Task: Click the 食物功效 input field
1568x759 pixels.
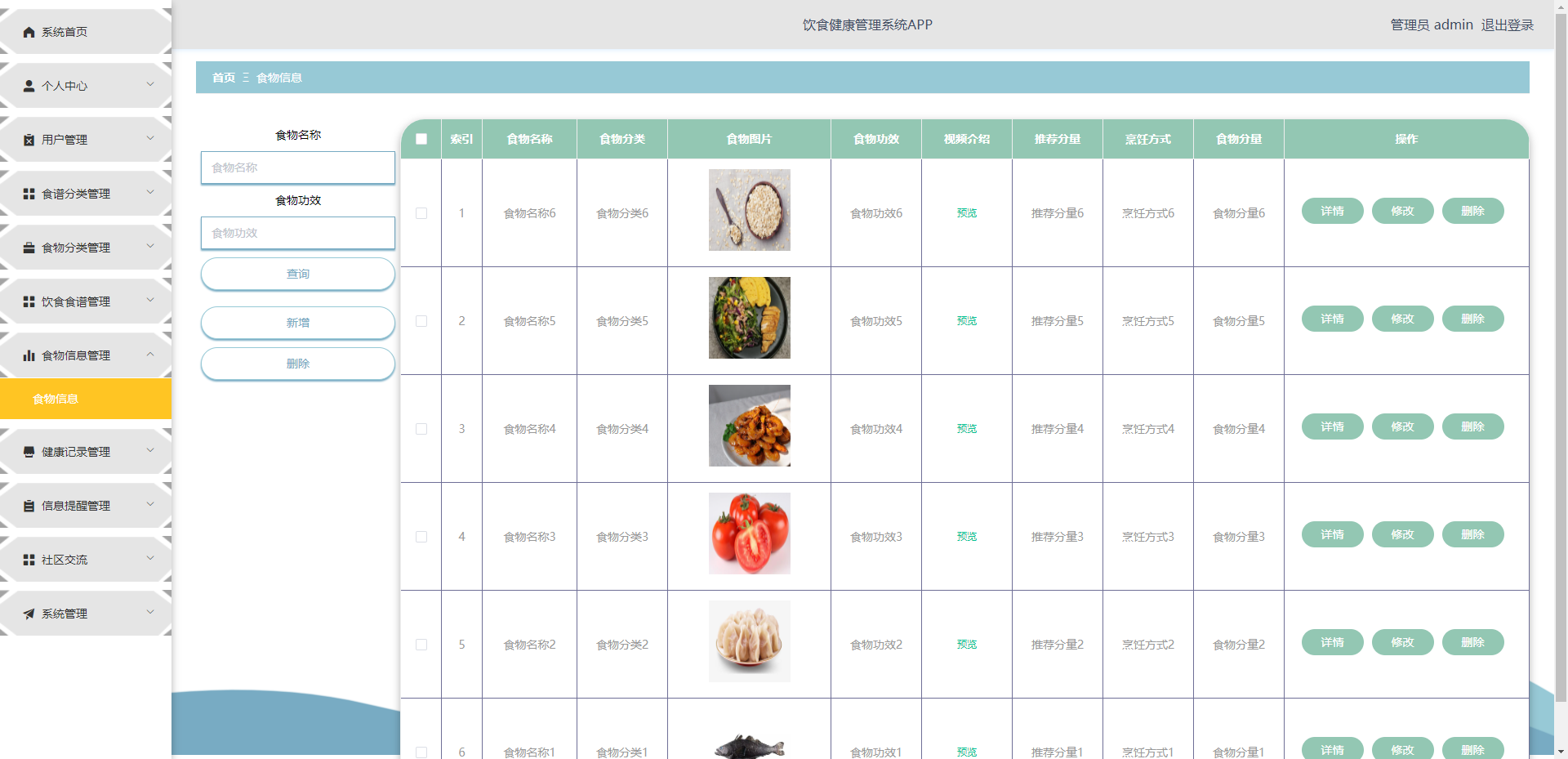Action: pos(298,233)
